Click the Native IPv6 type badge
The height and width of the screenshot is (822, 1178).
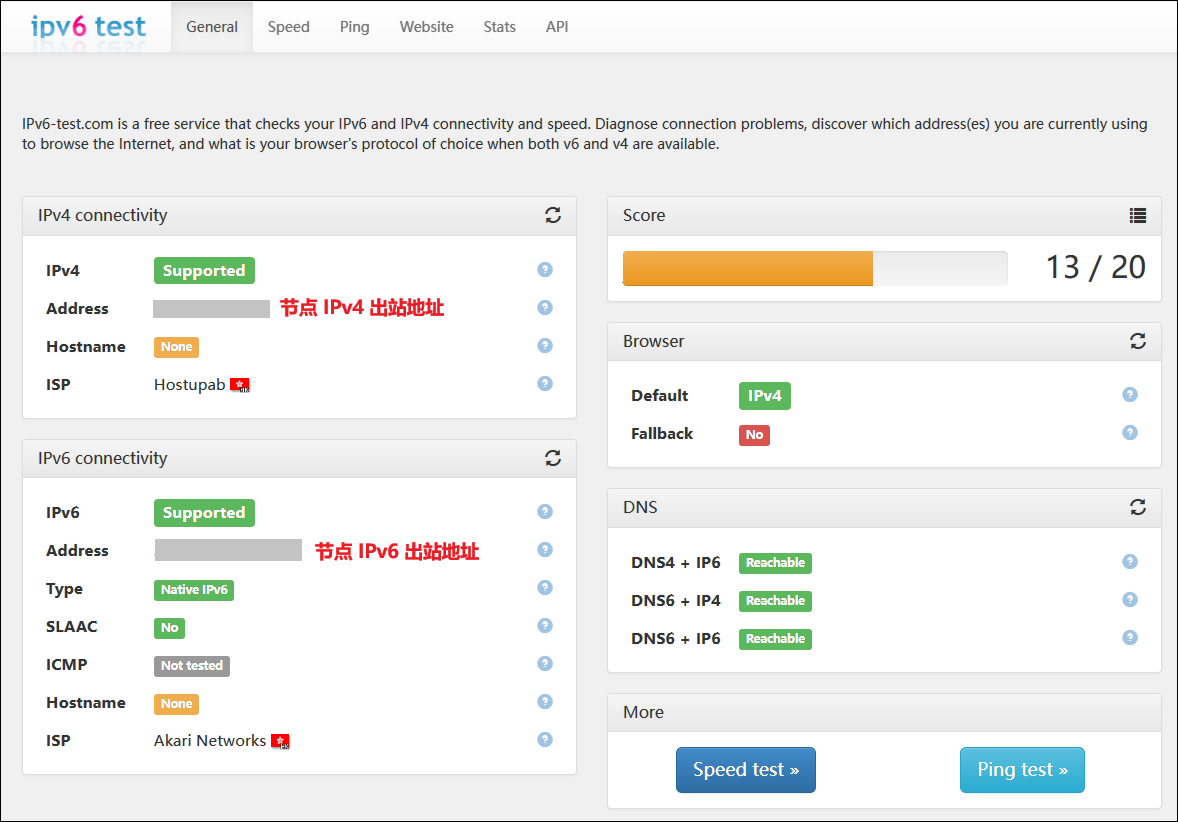click(x=194, y=590)
